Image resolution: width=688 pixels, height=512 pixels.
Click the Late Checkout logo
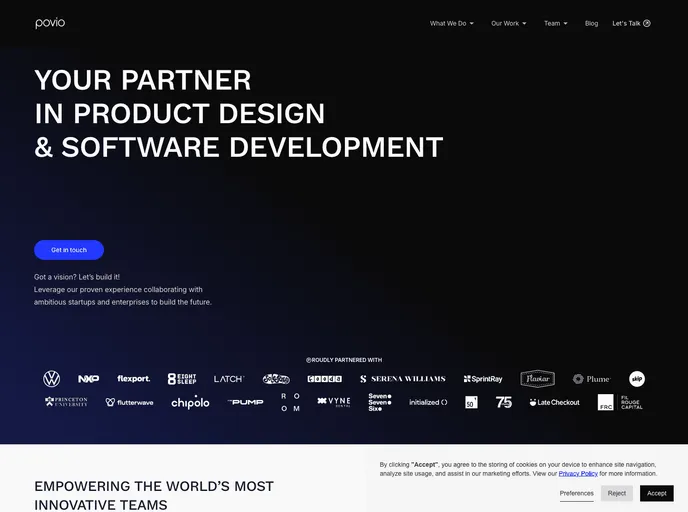[555, 402]
